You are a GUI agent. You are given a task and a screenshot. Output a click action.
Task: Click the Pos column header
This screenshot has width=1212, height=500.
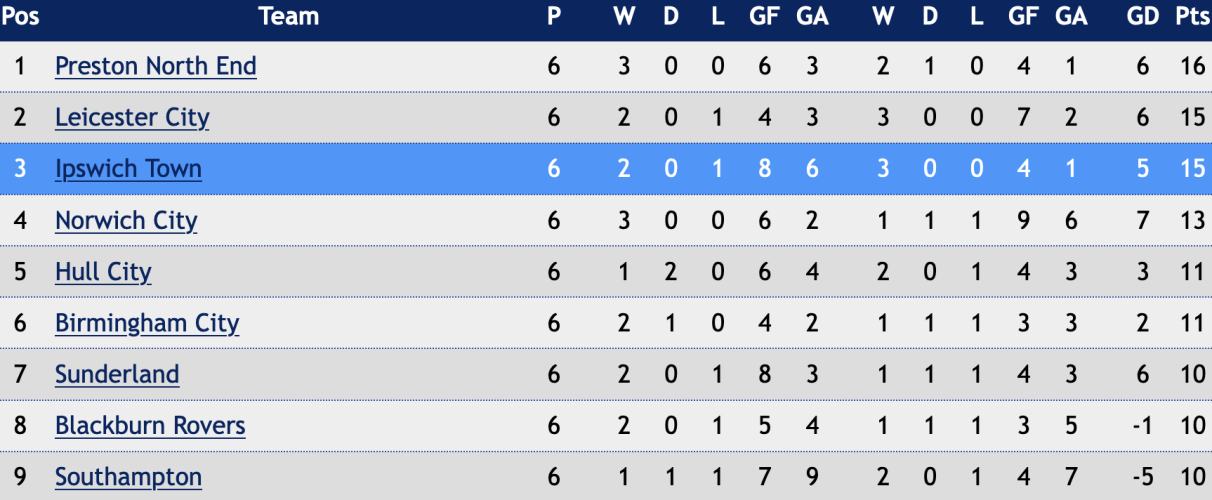20,16
